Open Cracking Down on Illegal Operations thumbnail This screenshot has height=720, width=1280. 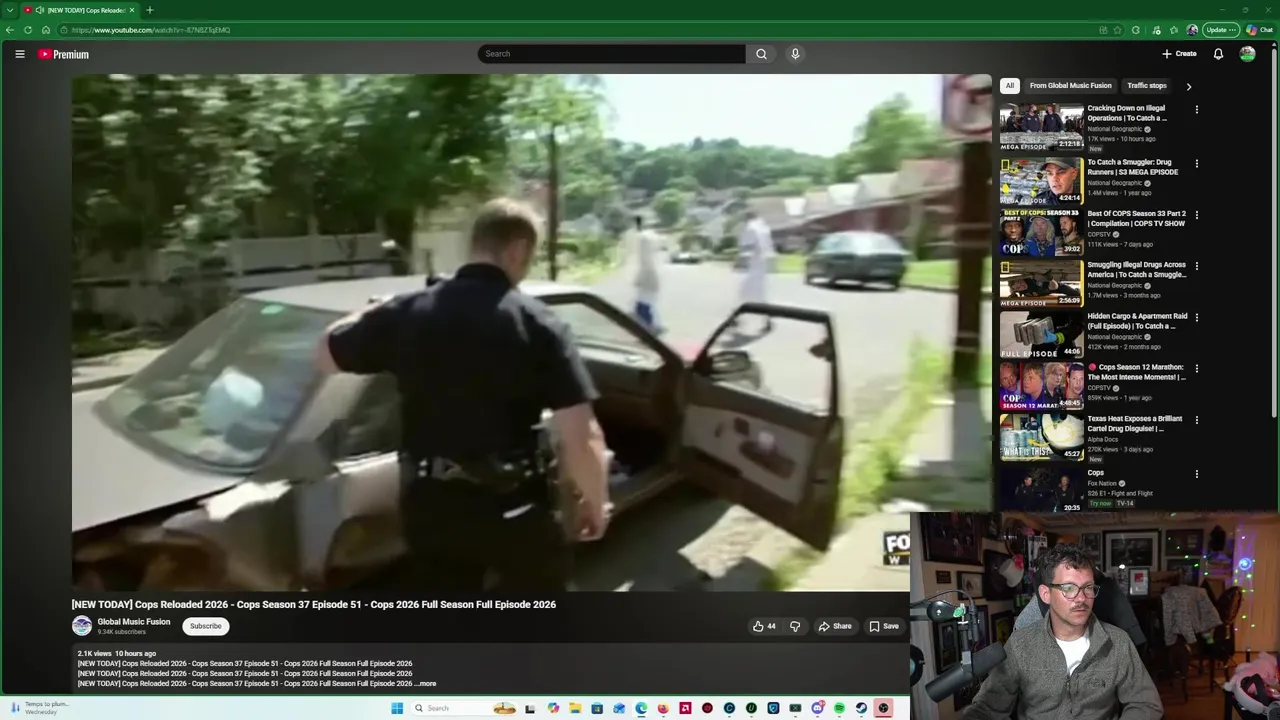pos(1041,127)
